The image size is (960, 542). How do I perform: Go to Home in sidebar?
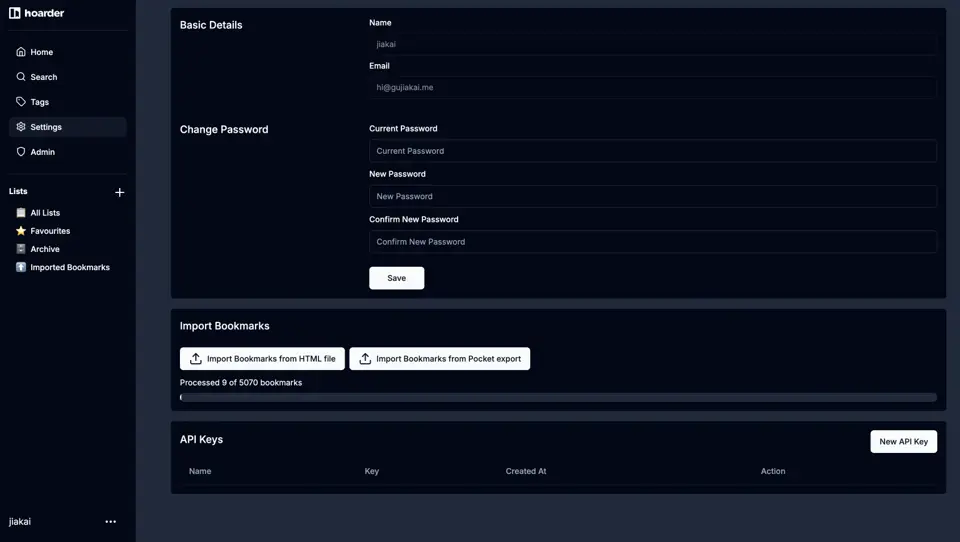[x=42, y=52]
